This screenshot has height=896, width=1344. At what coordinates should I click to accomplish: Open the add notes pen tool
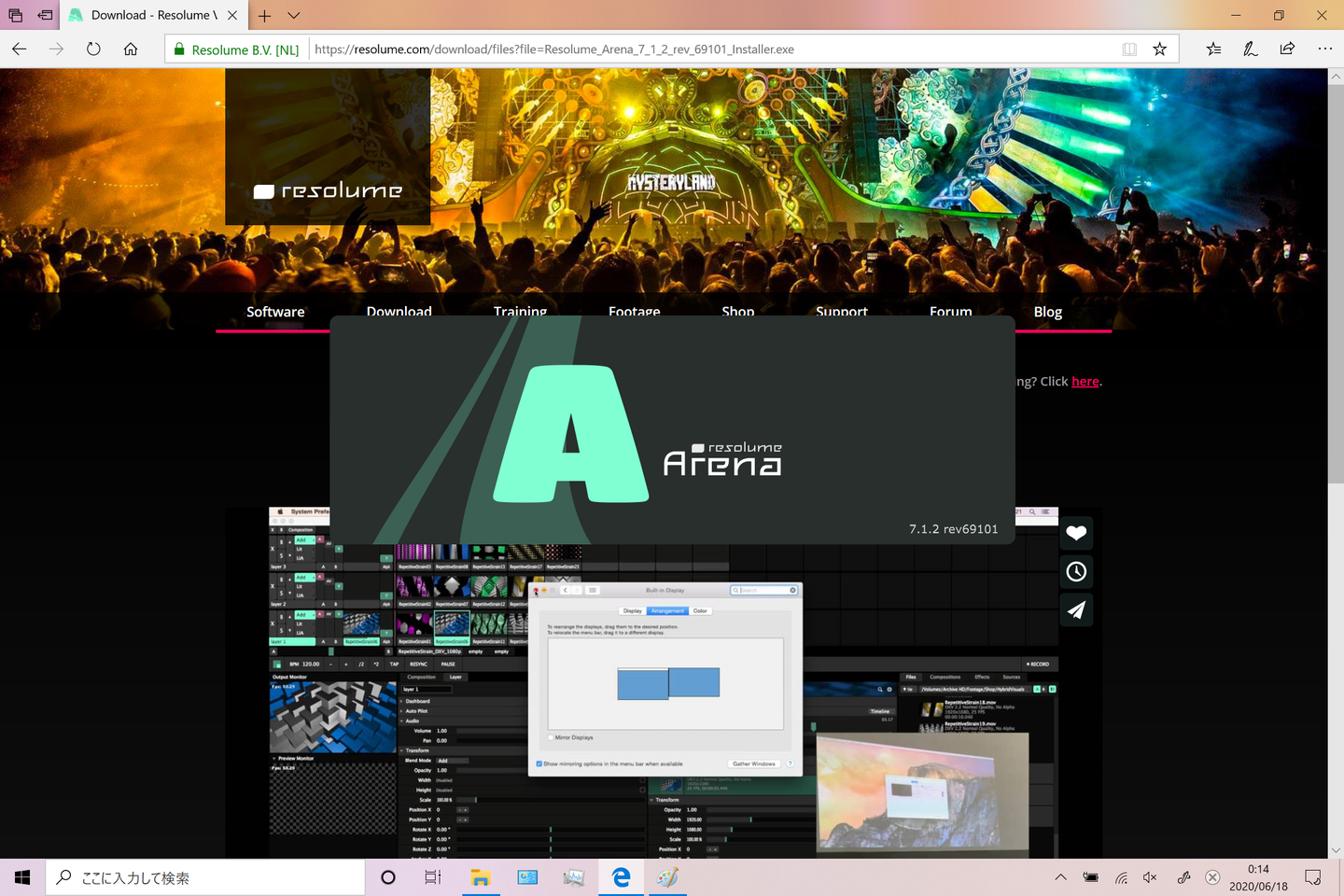tap(1251, 49)
